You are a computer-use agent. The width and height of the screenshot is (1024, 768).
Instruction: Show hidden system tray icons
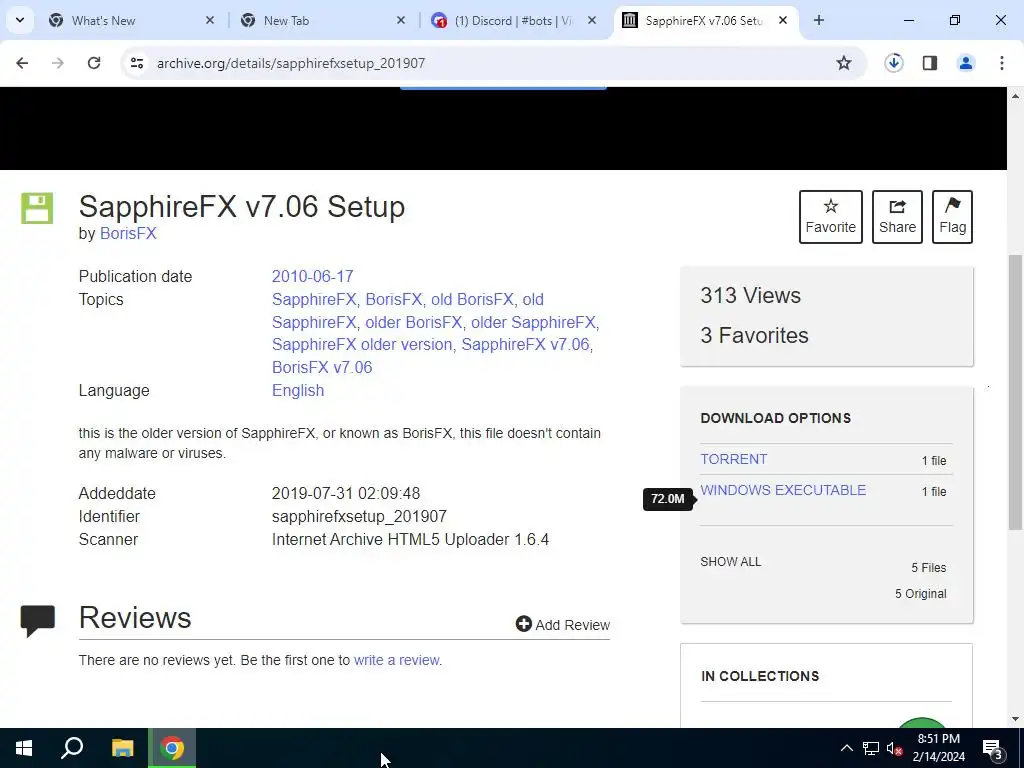click(x=846, y=748)
